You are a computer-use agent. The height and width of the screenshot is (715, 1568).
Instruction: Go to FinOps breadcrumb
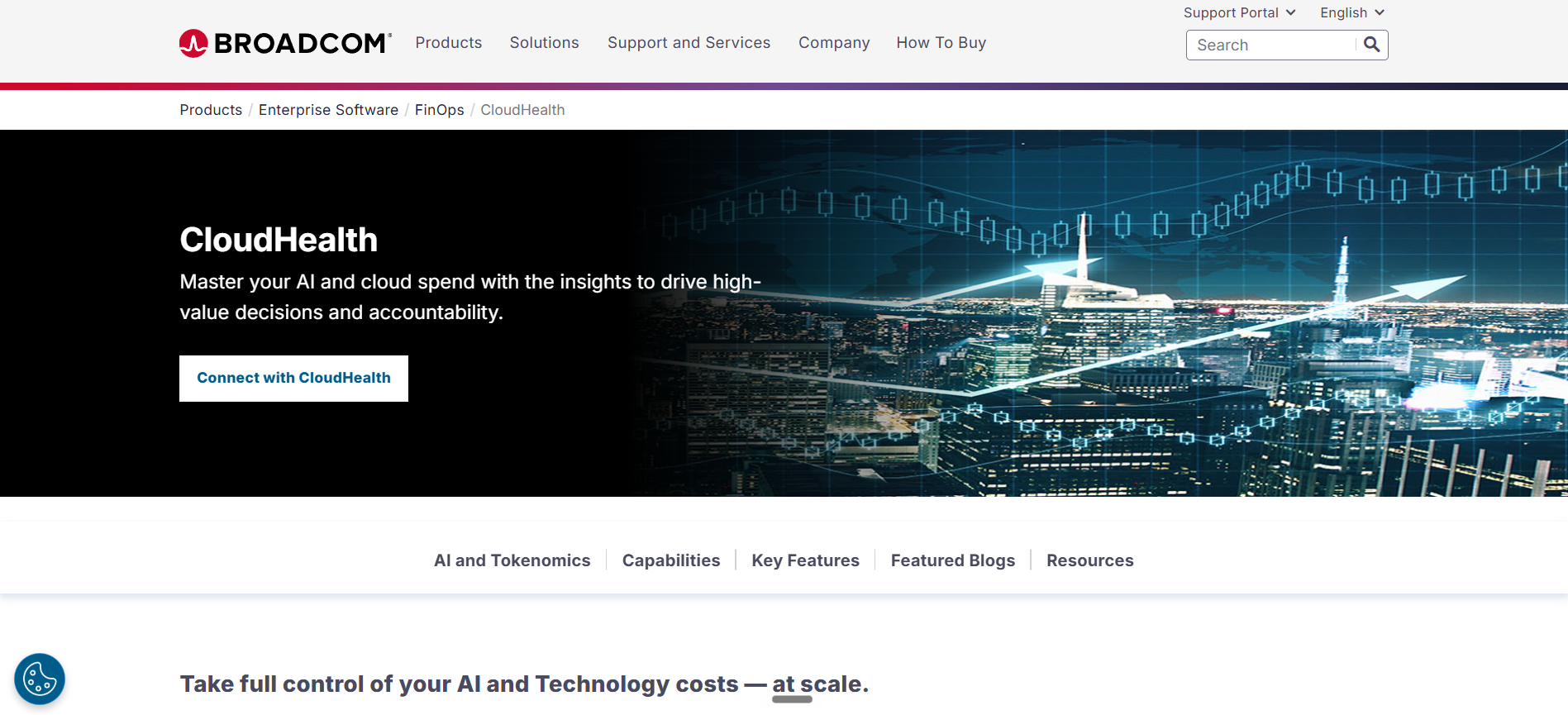pyautogui.click(x=439, y=110)
